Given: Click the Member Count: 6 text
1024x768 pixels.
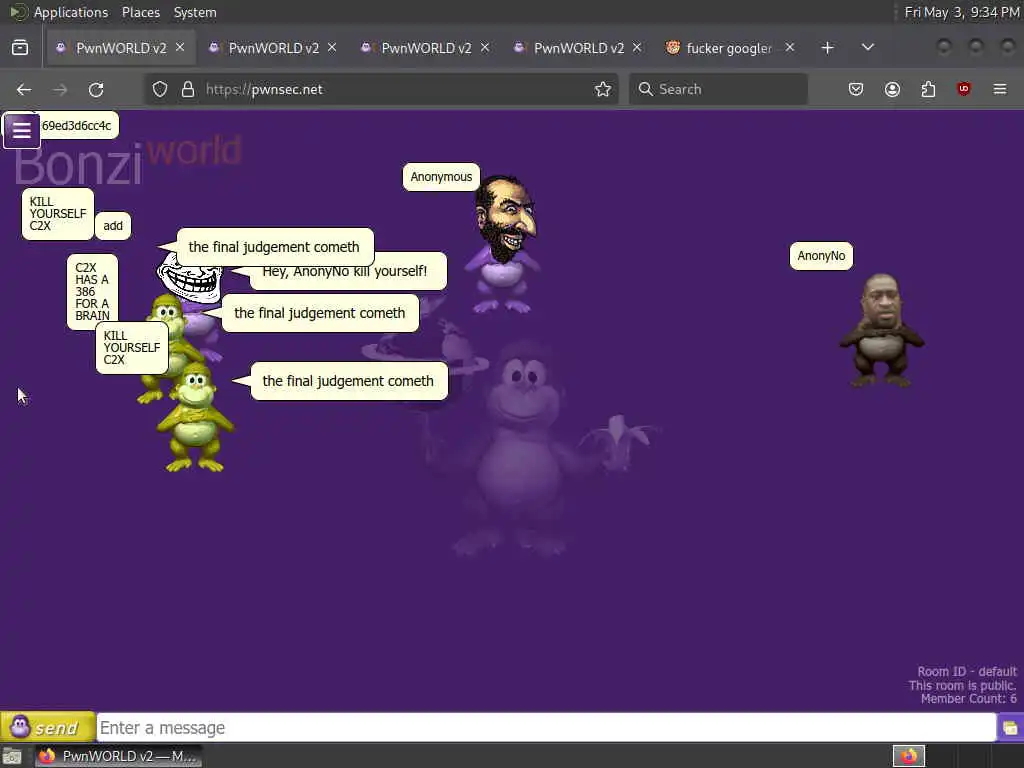Looking at the screenshot, I should tap(968, 699).
